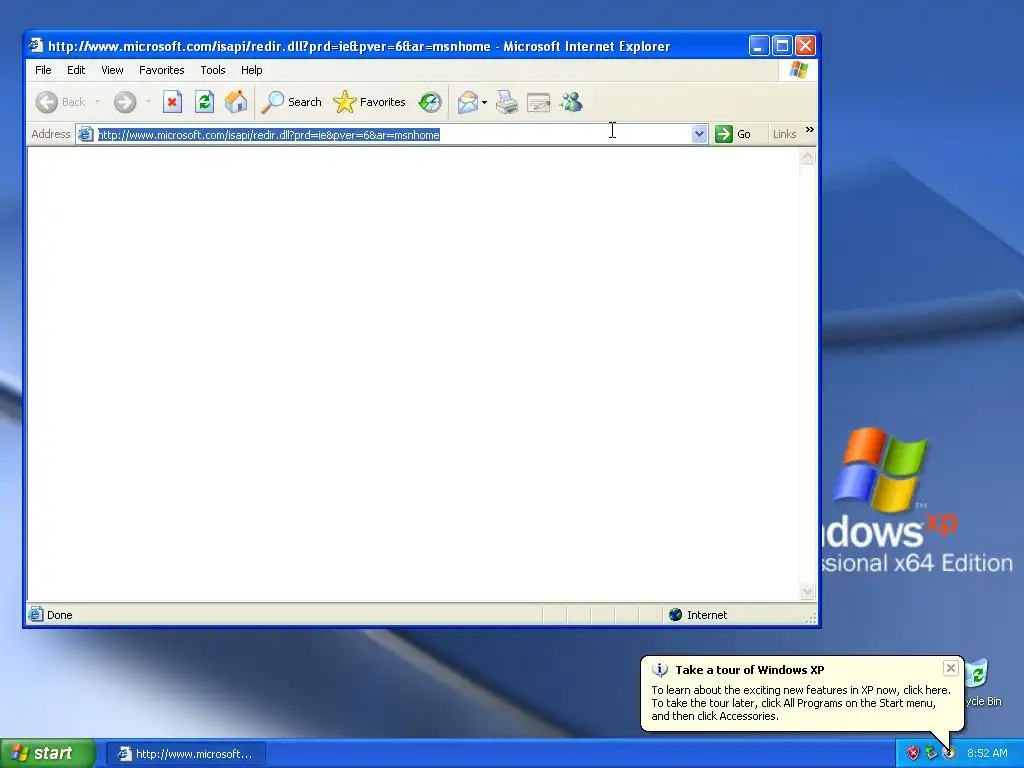Select the Internet Explorer taskbar button
Image resolution: width=1024 pixels, height=768 pixels.
(x=186, y=754)
